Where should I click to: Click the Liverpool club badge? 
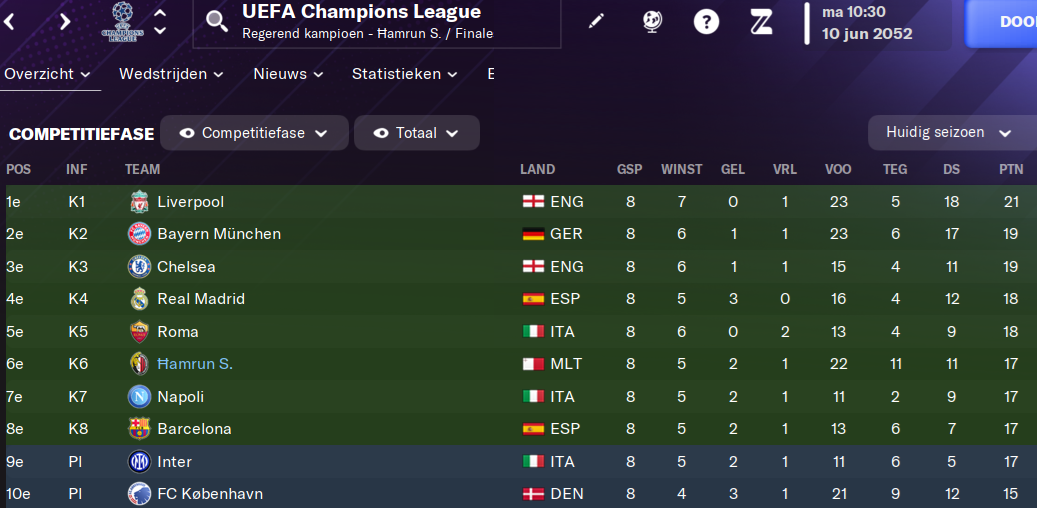point(139,202)
